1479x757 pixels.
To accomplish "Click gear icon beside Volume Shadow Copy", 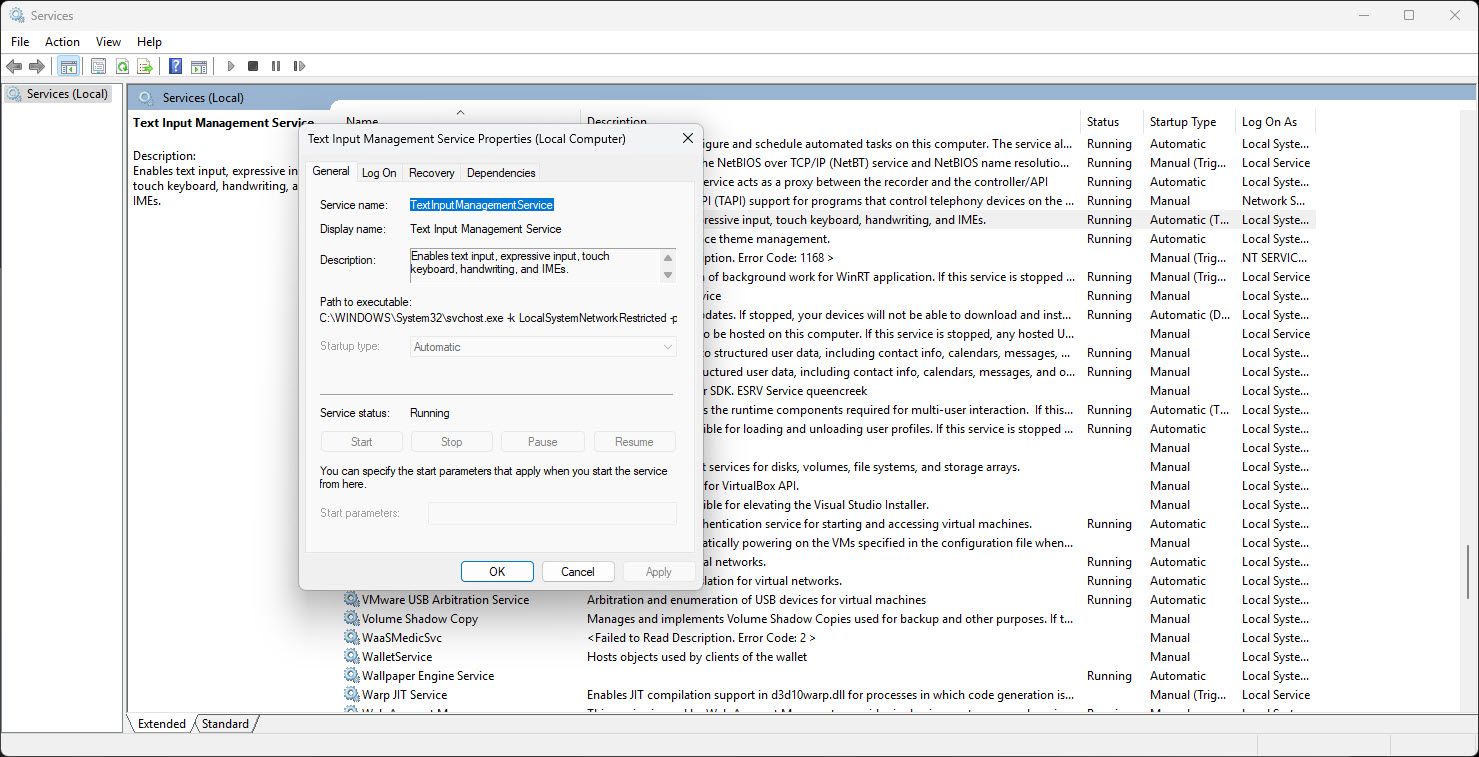I will [x=351, y=619].
